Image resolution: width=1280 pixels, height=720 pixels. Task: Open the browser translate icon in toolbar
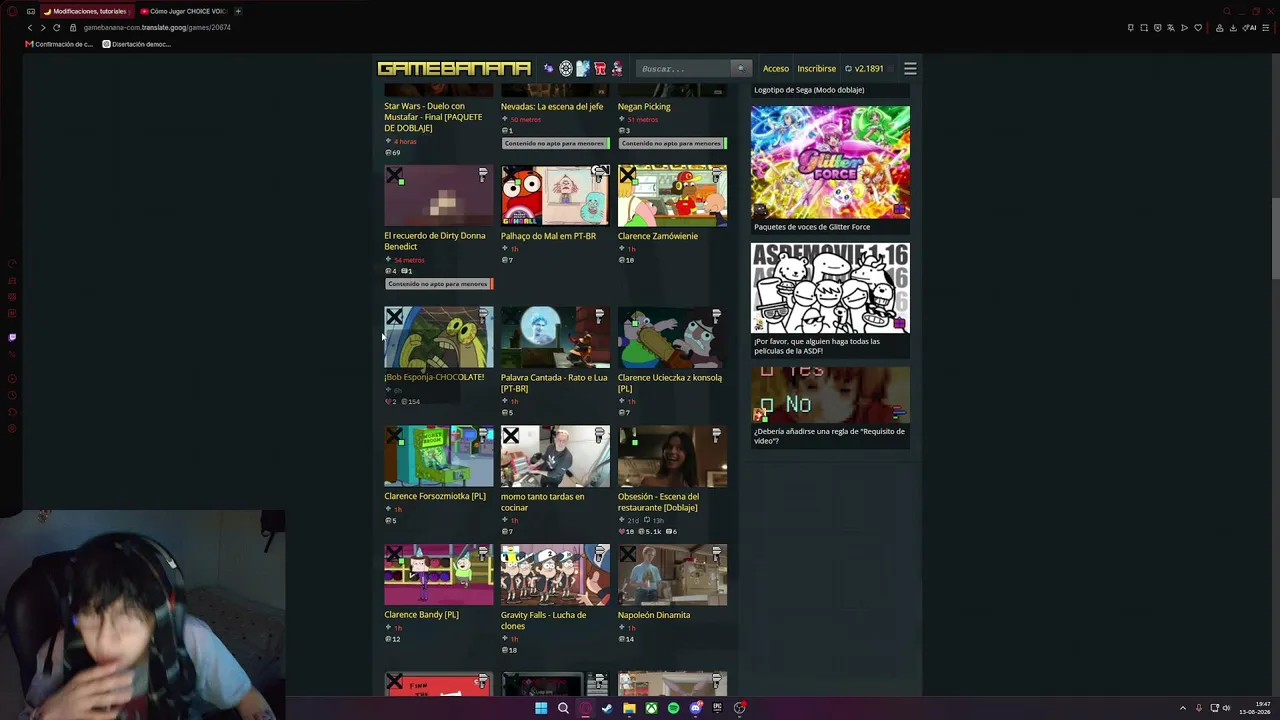click(1171, 27)
